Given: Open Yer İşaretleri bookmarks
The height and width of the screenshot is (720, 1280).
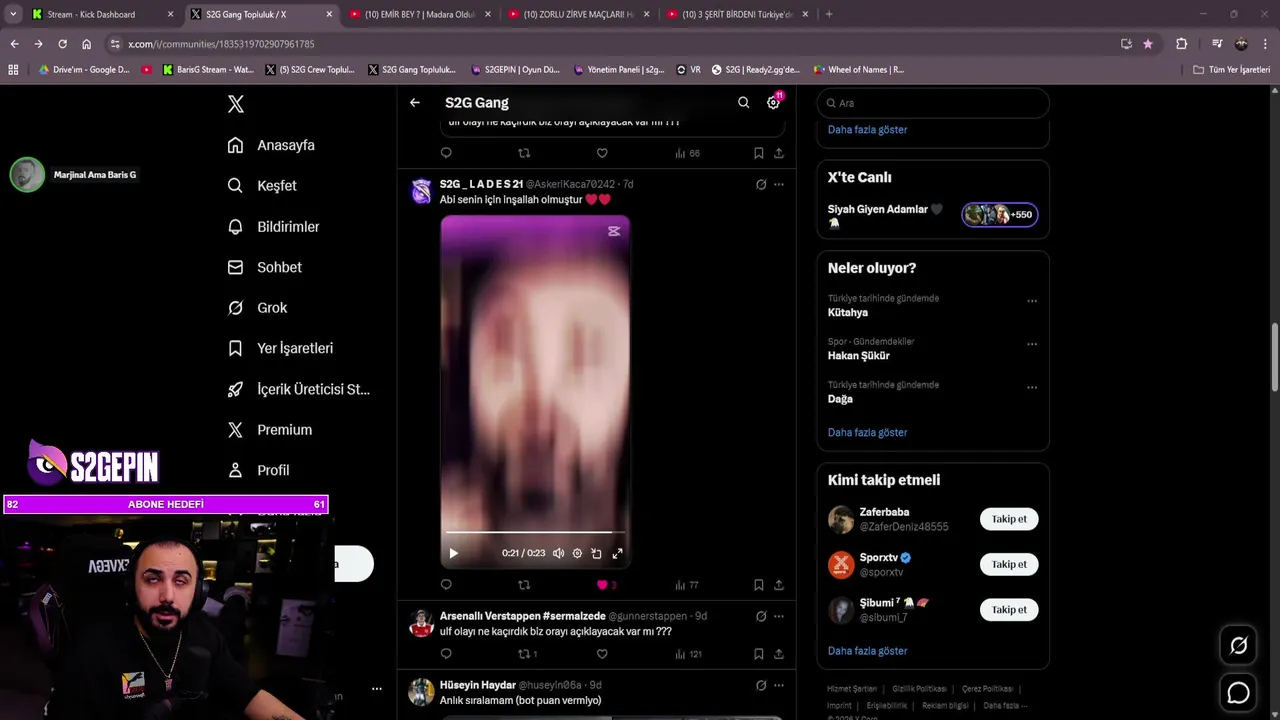Looking at the screenshot, I should coord(280,348).
